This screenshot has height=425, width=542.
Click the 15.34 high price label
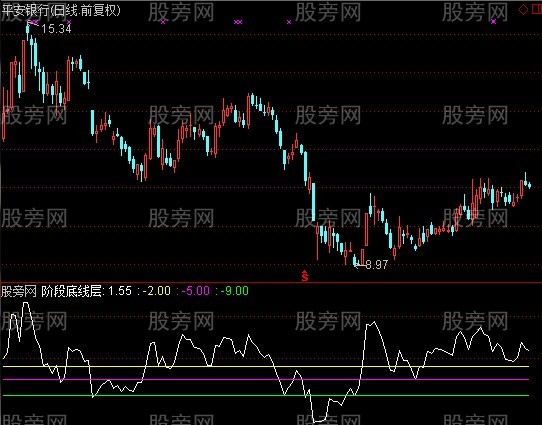tap(56, 29)
